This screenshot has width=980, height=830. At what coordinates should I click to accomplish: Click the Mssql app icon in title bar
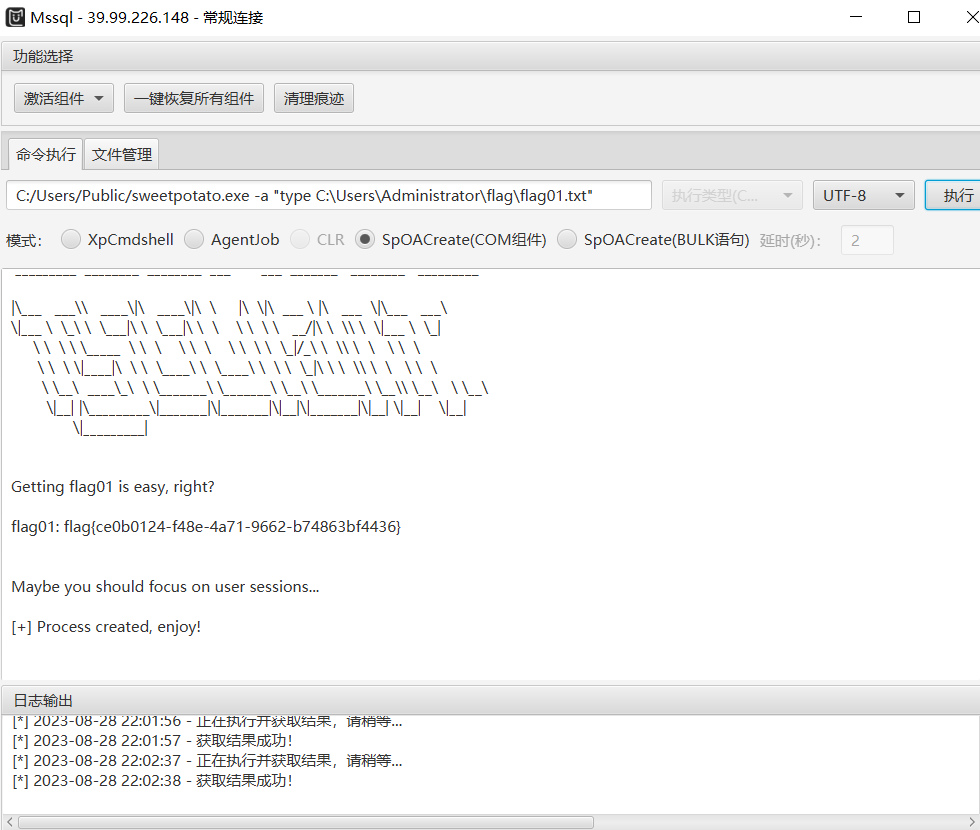[x=16, y=17]
